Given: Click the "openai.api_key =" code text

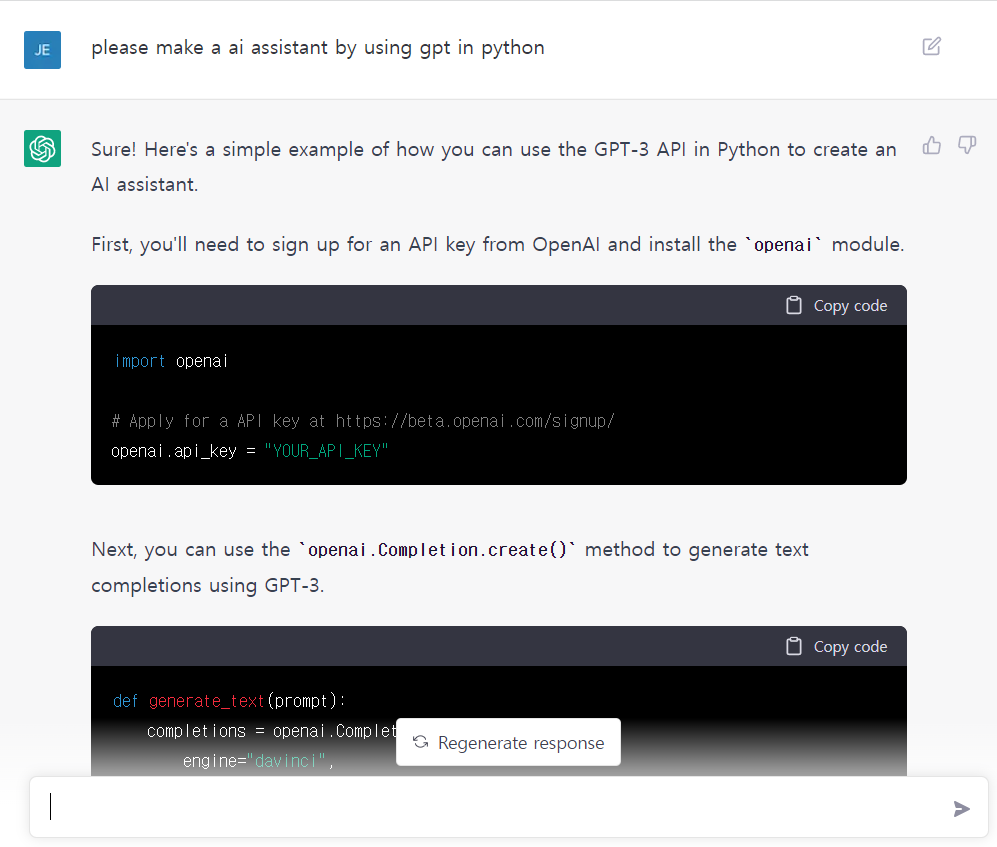Looking at the screenshot, I should click(x=183, y=451).
